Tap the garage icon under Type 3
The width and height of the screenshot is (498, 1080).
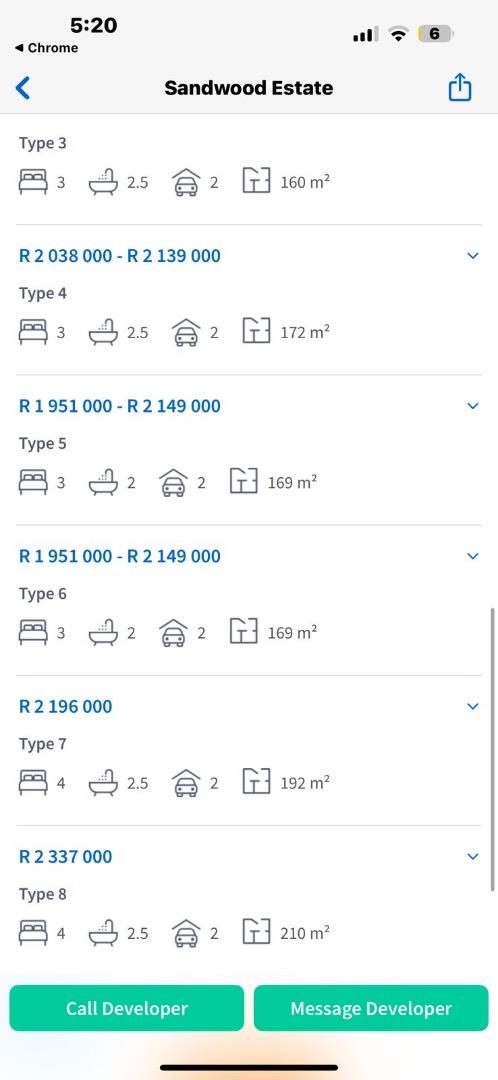(x=186, y=183)
